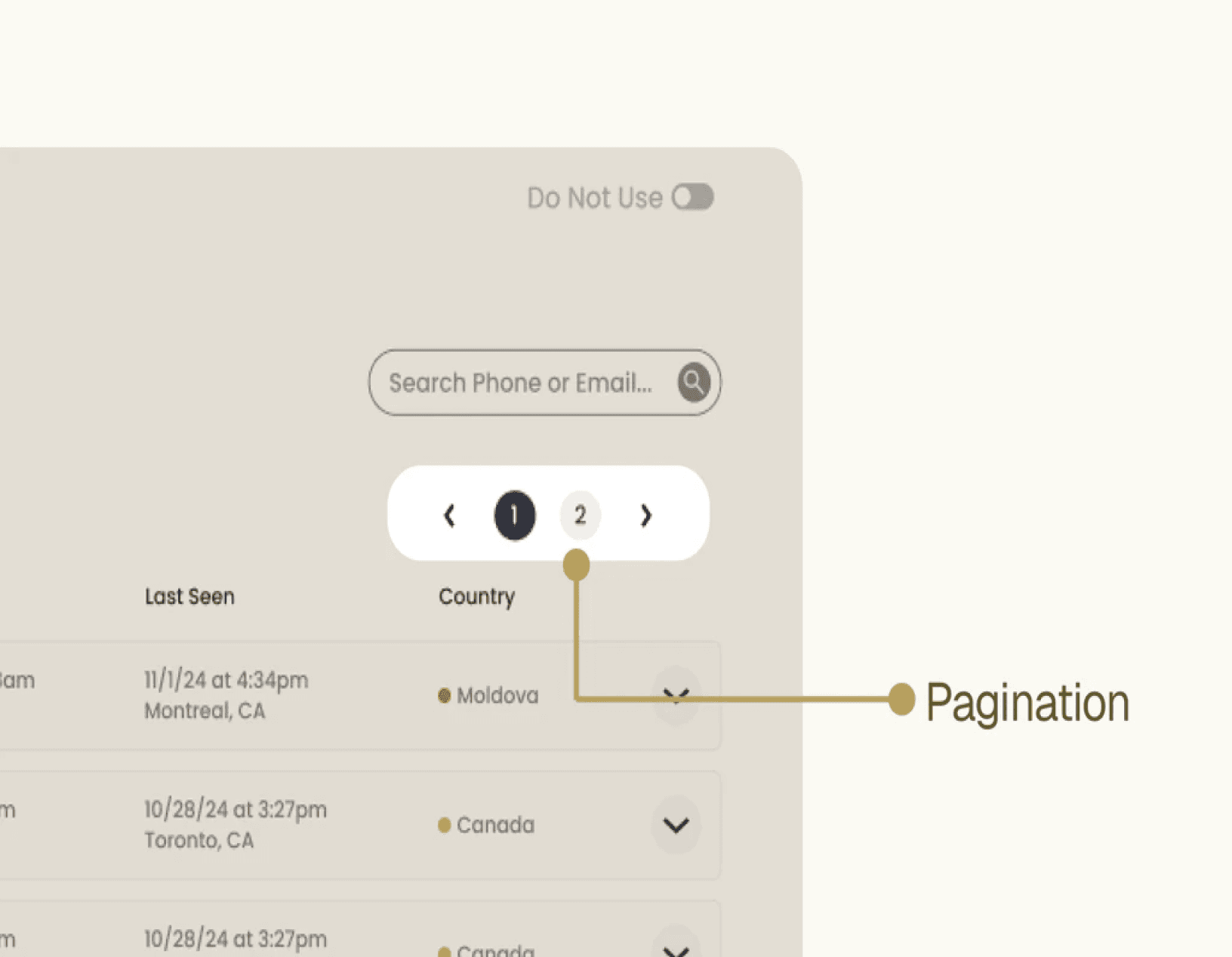Click the gold dot under the pagination bar

click(x=576, y=565)
